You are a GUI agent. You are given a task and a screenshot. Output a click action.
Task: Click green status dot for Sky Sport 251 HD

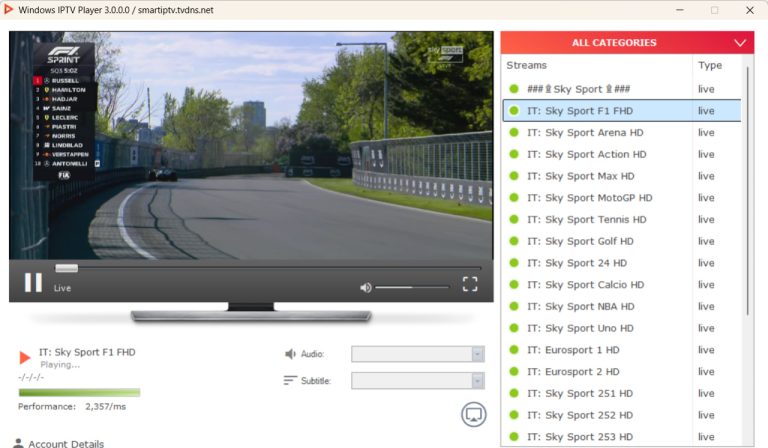tap(514, 393)
